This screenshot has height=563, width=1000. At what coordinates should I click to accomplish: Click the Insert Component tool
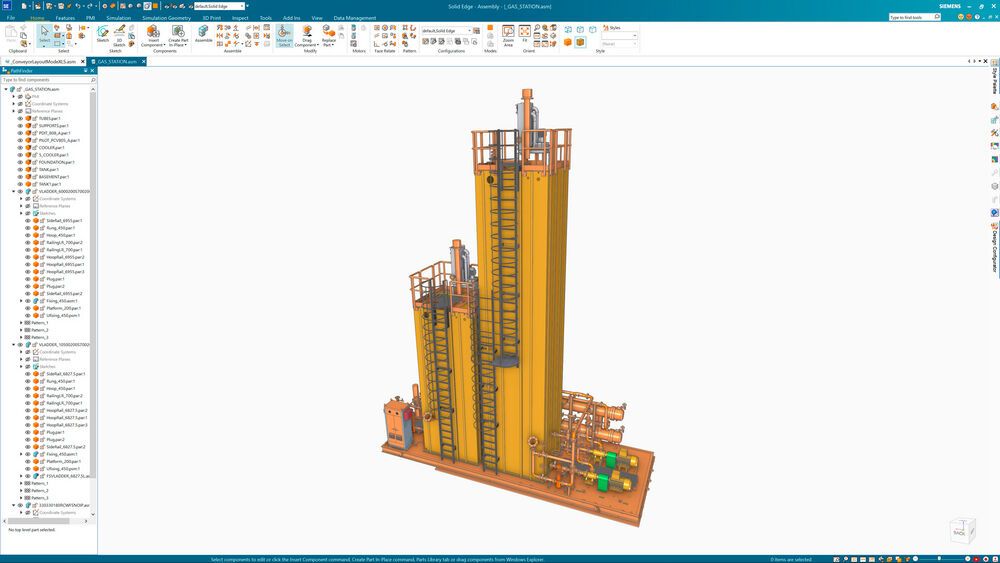[x=153, y=35]
